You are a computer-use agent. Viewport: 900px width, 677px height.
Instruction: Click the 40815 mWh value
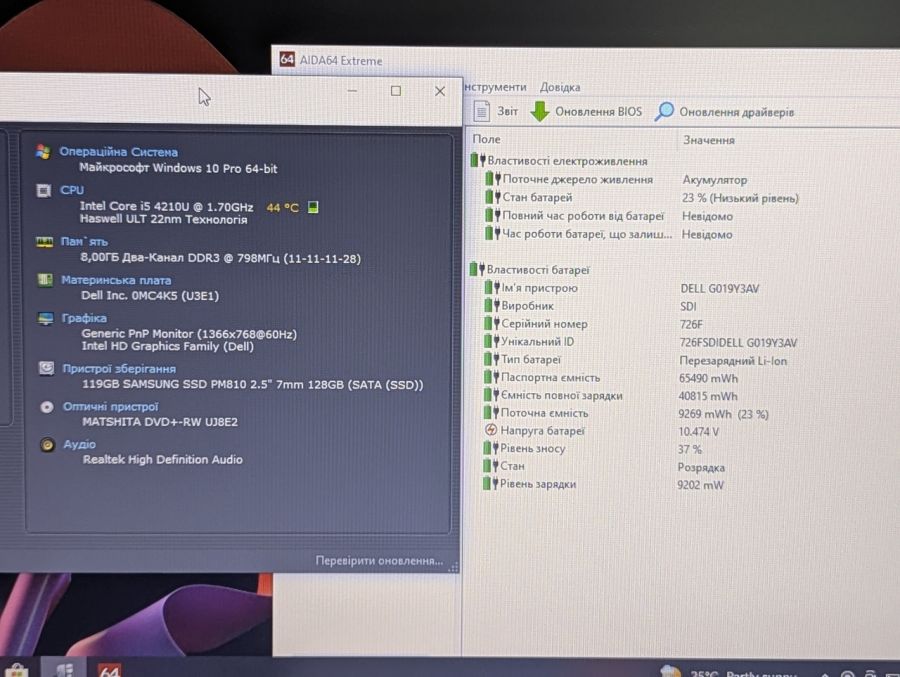coord(708,396)
